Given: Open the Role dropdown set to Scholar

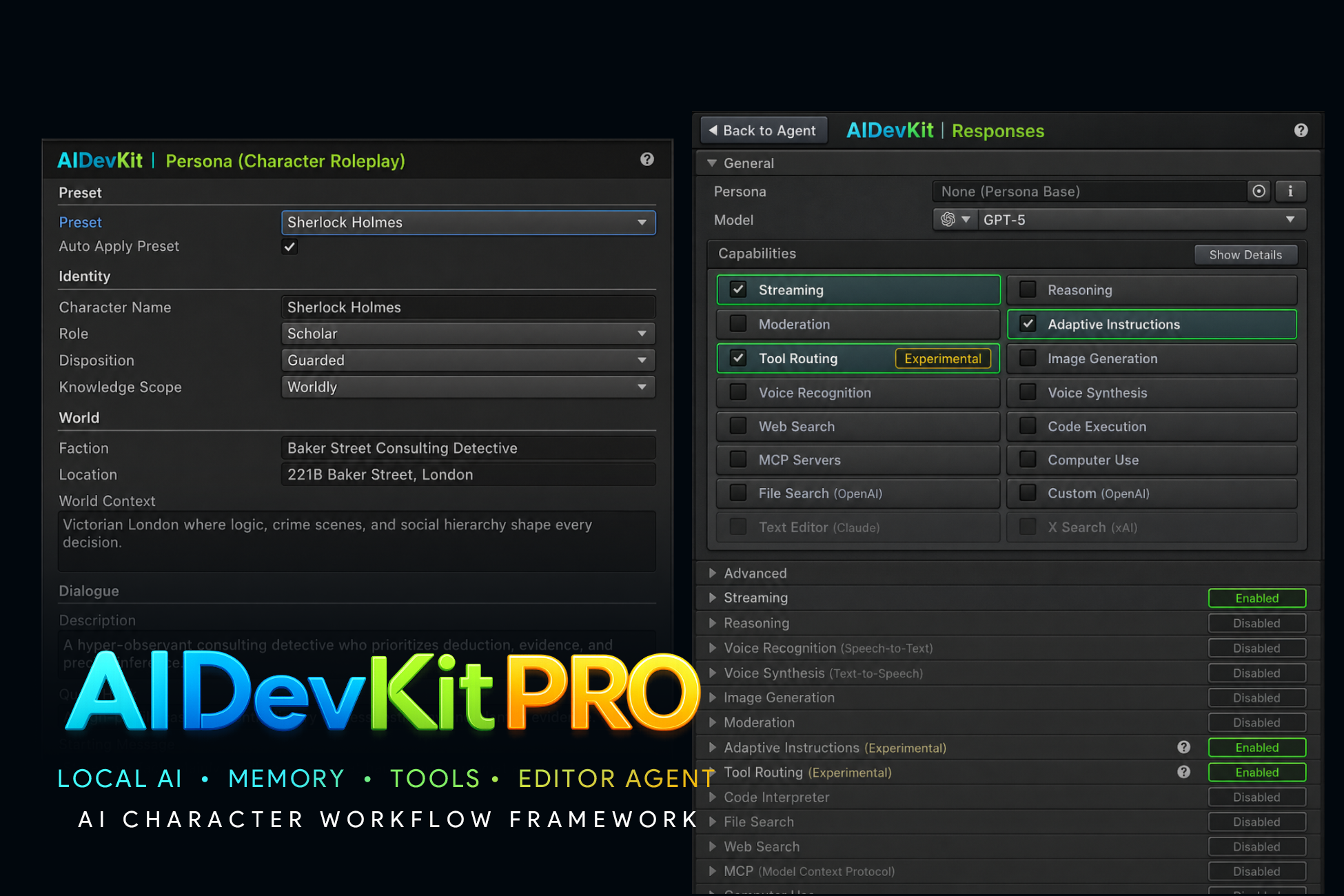Looking at the screenshot, I should tap(468, 334).
